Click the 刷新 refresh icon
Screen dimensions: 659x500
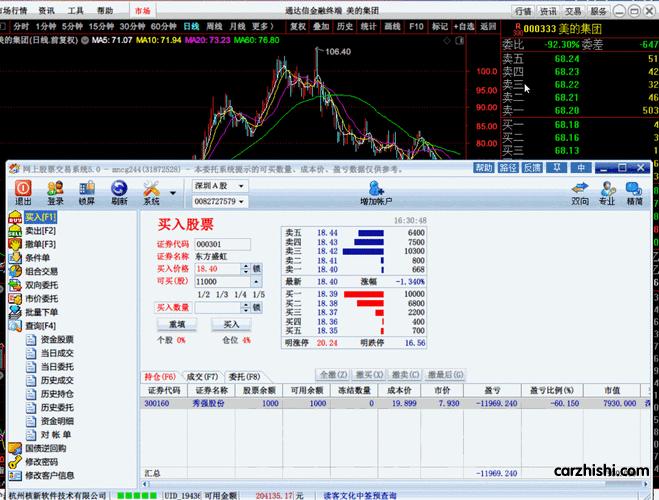[119, 192]
